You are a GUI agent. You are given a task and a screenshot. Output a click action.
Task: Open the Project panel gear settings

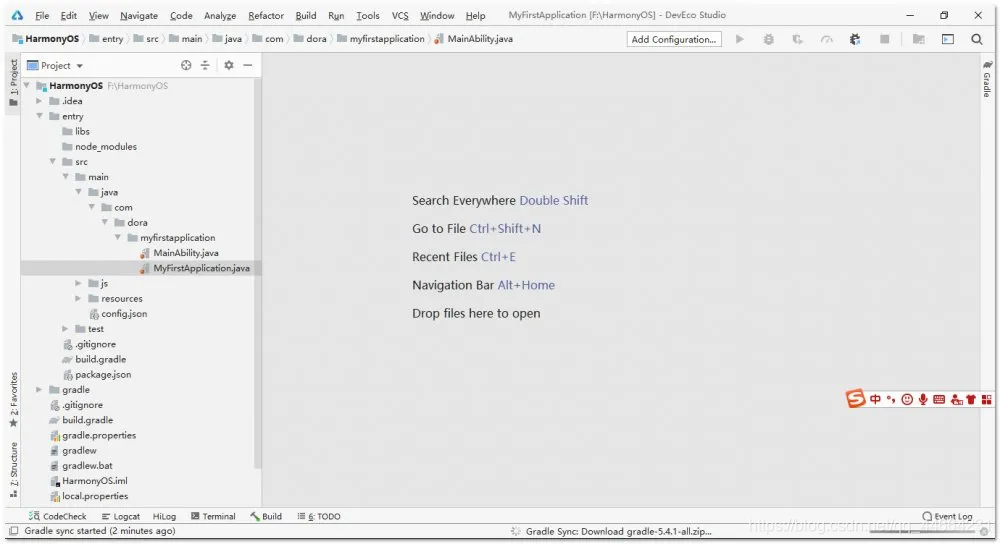tap(229, 65)
